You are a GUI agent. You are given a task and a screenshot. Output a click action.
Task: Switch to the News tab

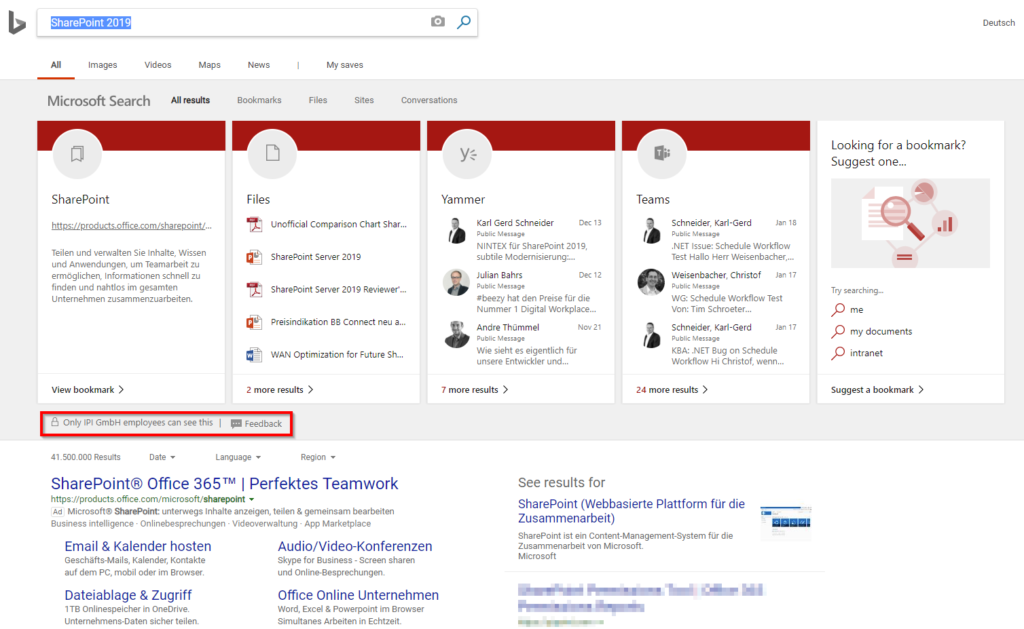tap(259, 65)
